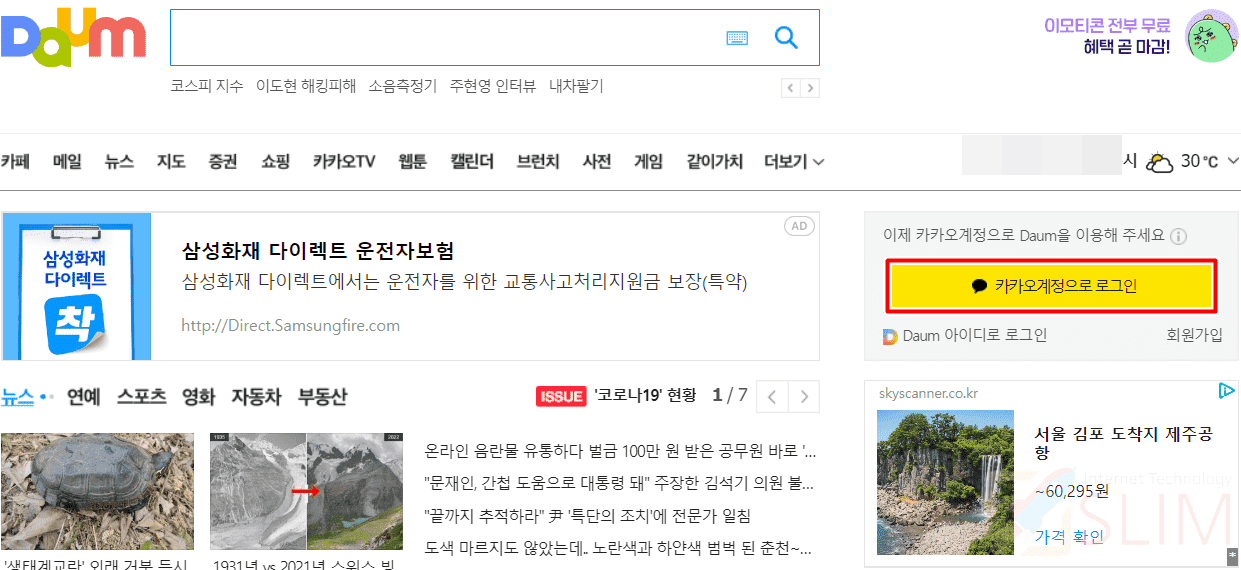
Task: Show previous trending keywords arrow
Action: pyautogui.click(x=791, y=88)
